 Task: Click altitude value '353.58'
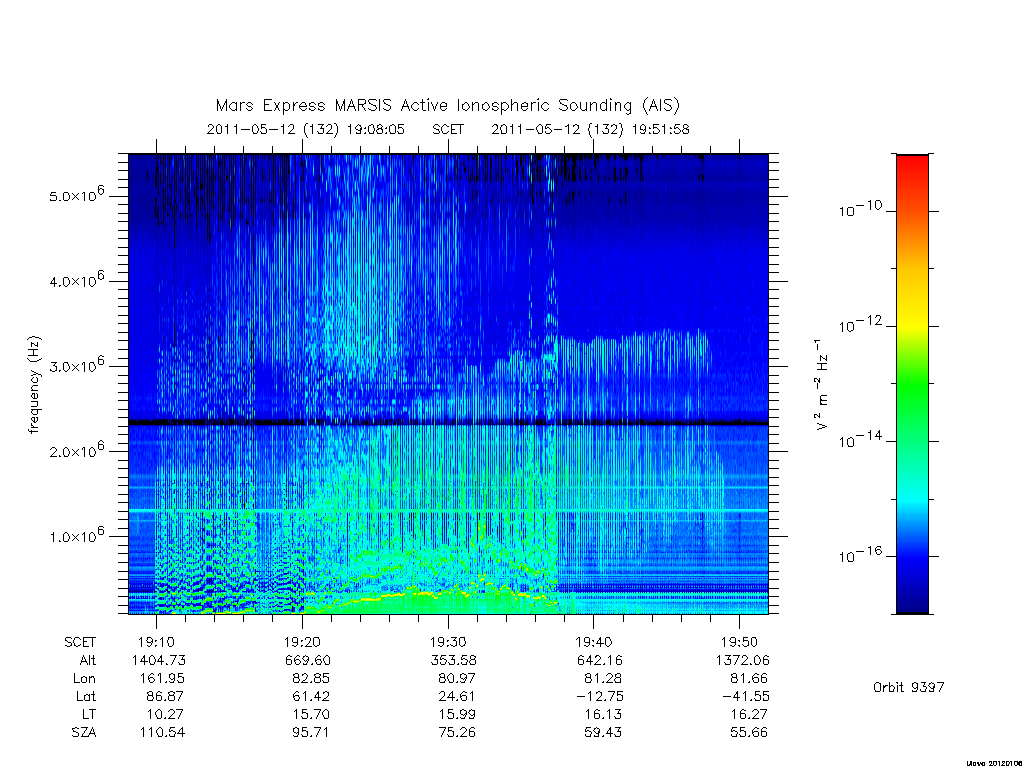[453, 660]
